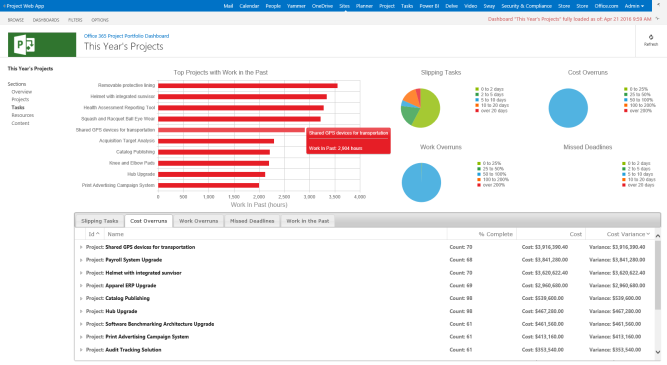Click the table vertical scrollbar thumb
This screenshot has width=667, height=365.
(x=658, y=274)
